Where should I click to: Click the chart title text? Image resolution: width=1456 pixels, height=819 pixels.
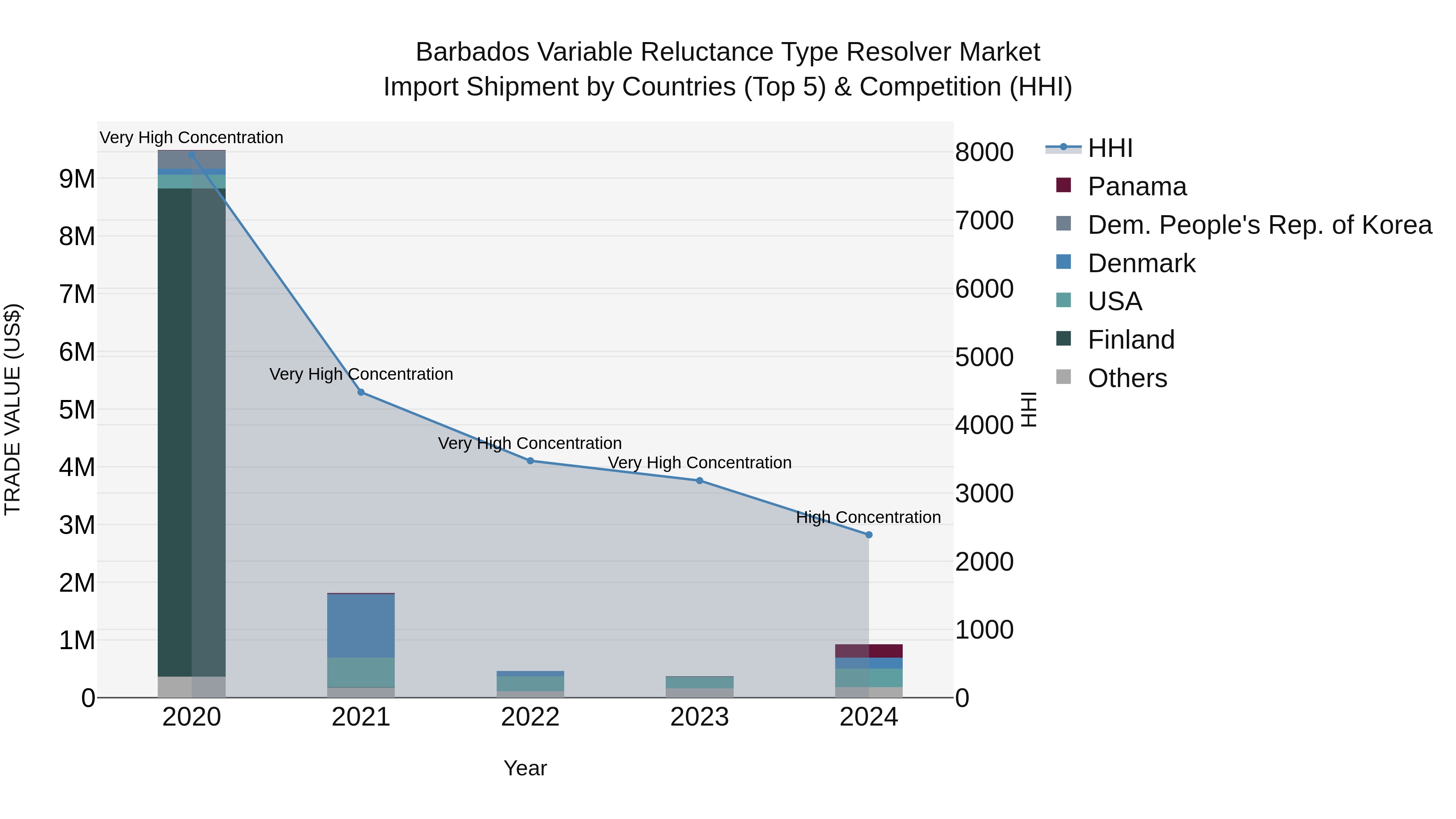[728, 69]
